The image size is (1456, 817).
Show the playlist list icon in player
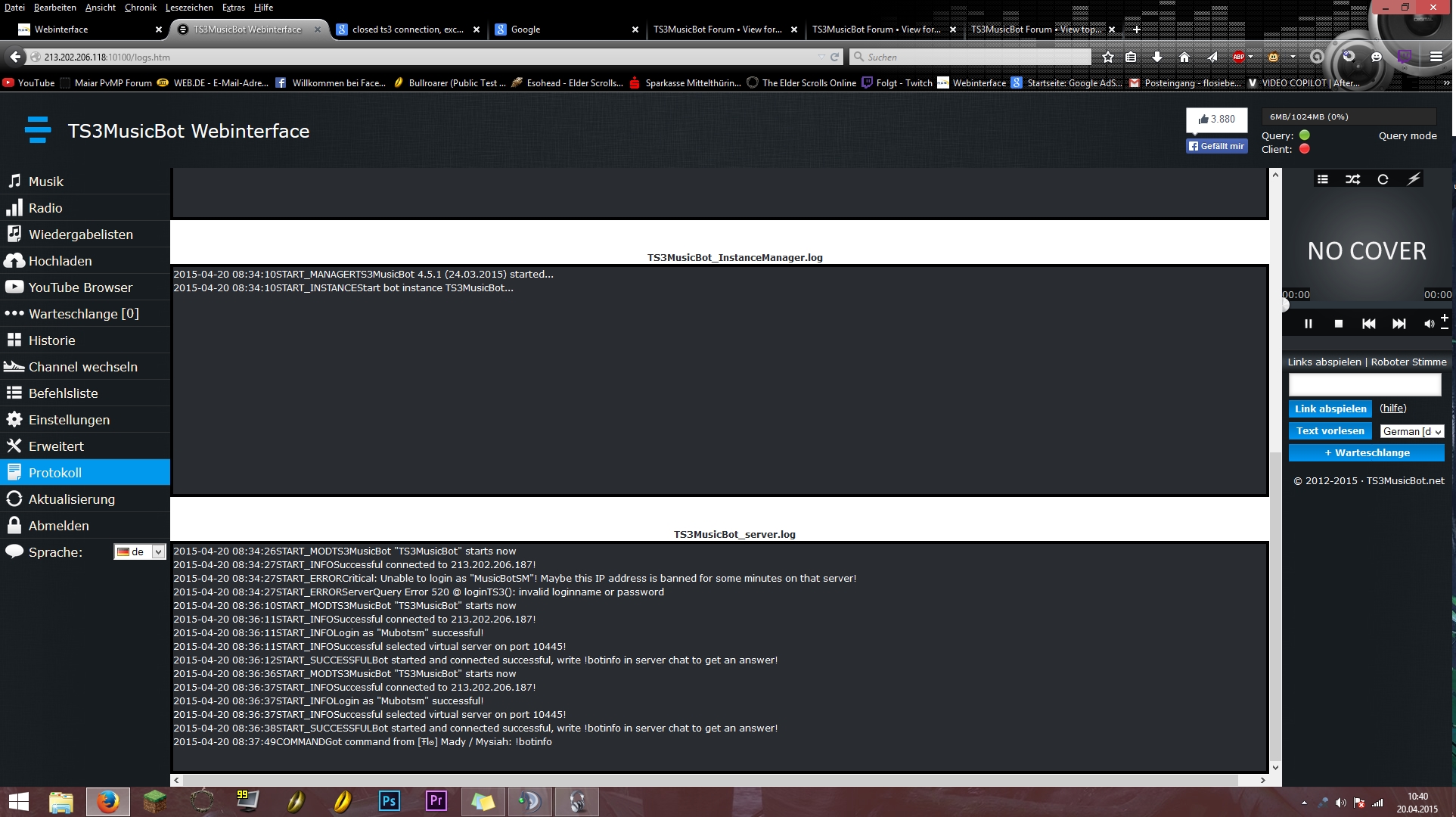click(x=1322, y=179)
